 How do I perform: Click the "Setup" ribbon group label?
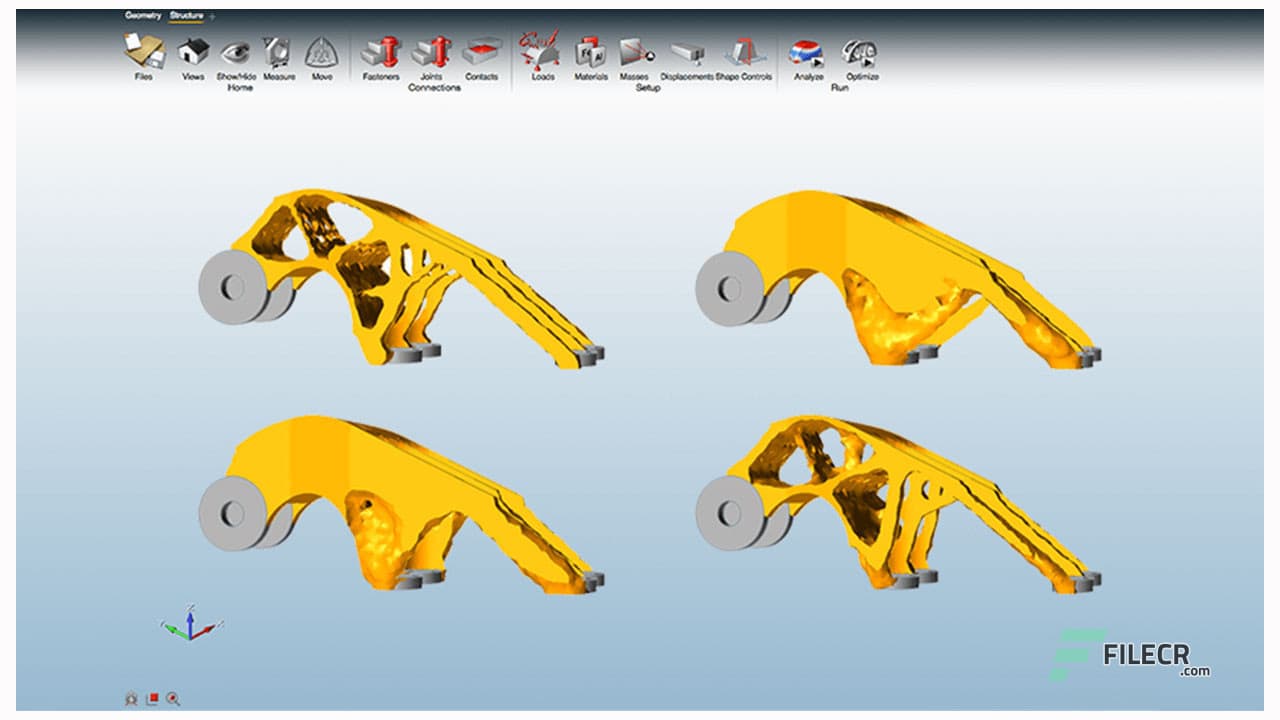coord(648,88)
